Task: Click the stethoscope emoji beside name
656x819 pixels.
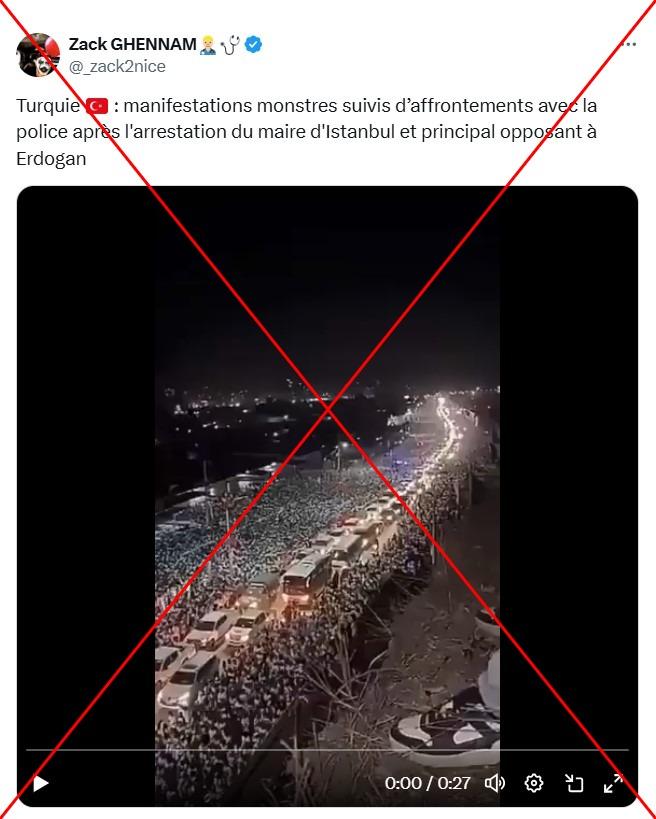Action: pyautogui.click(x=230, y=44)
